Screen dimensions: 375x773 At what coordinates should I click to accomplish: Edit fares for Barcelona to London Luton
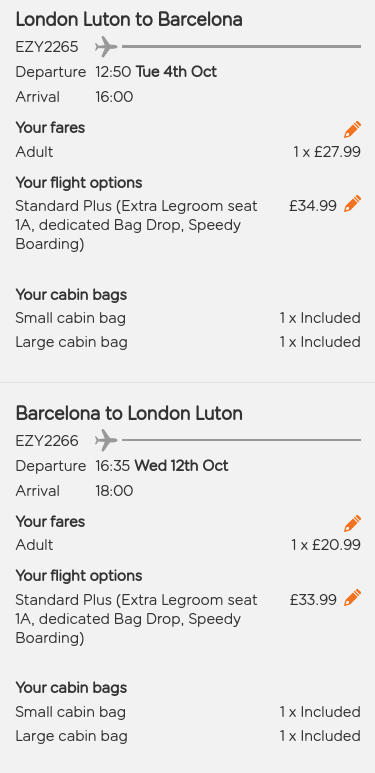[352, 523]
